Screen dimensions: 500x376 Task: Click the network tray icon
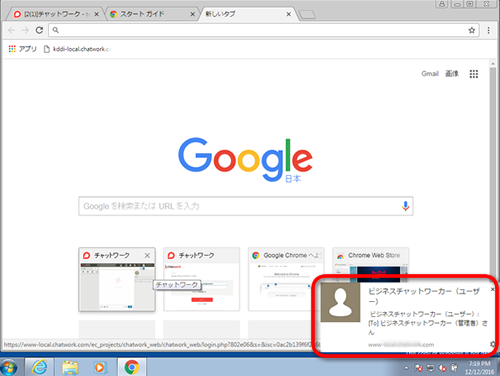[x=431, y=368]
